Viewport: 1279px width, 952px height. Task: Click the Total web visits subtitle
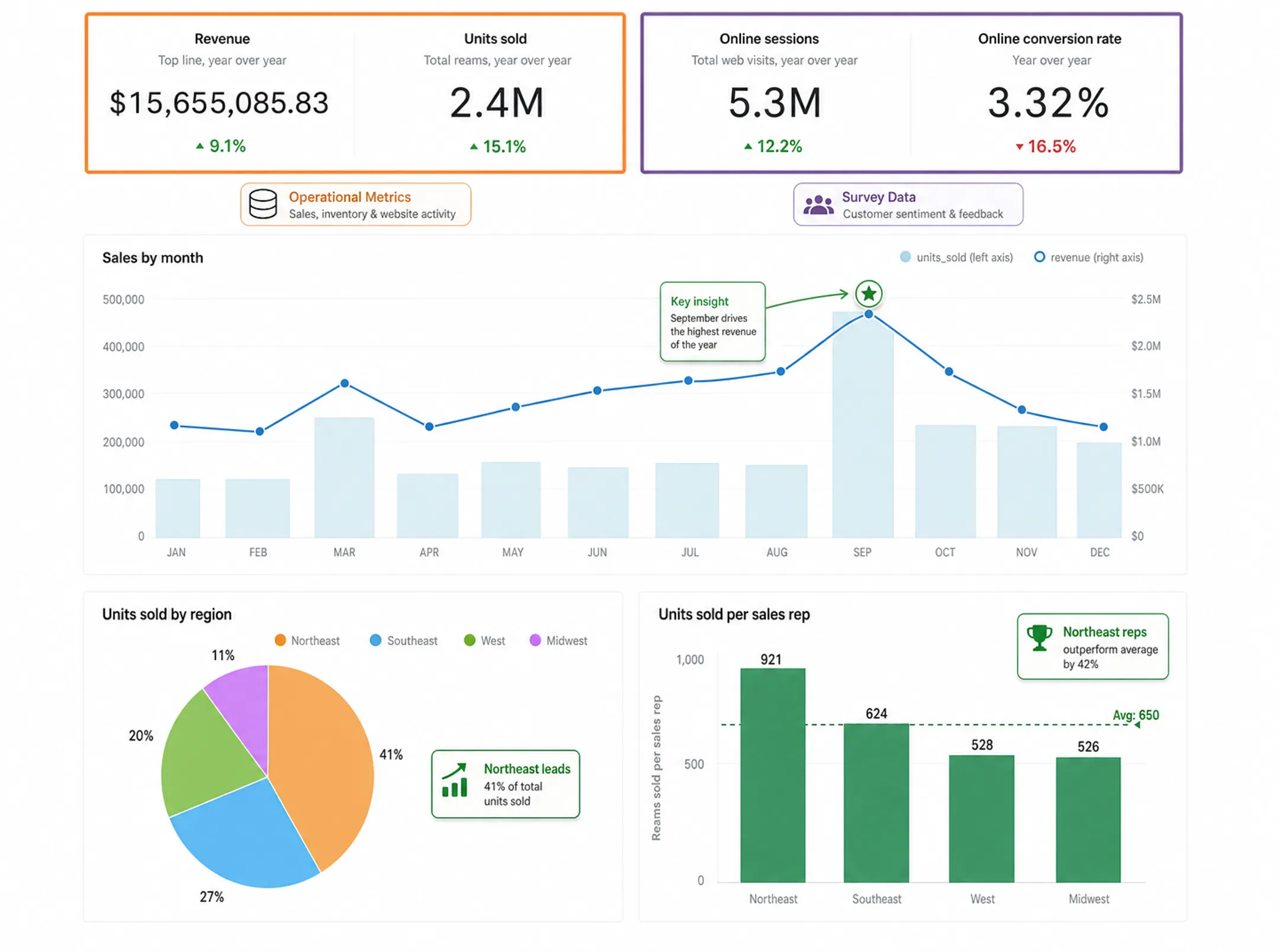[x=775, y=60]
